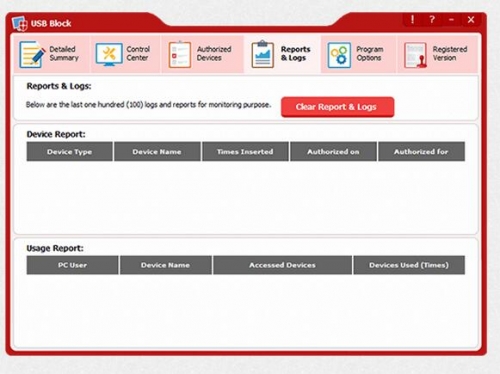
Task: Open help with the question mark icon
Action: tap(432, 20)
